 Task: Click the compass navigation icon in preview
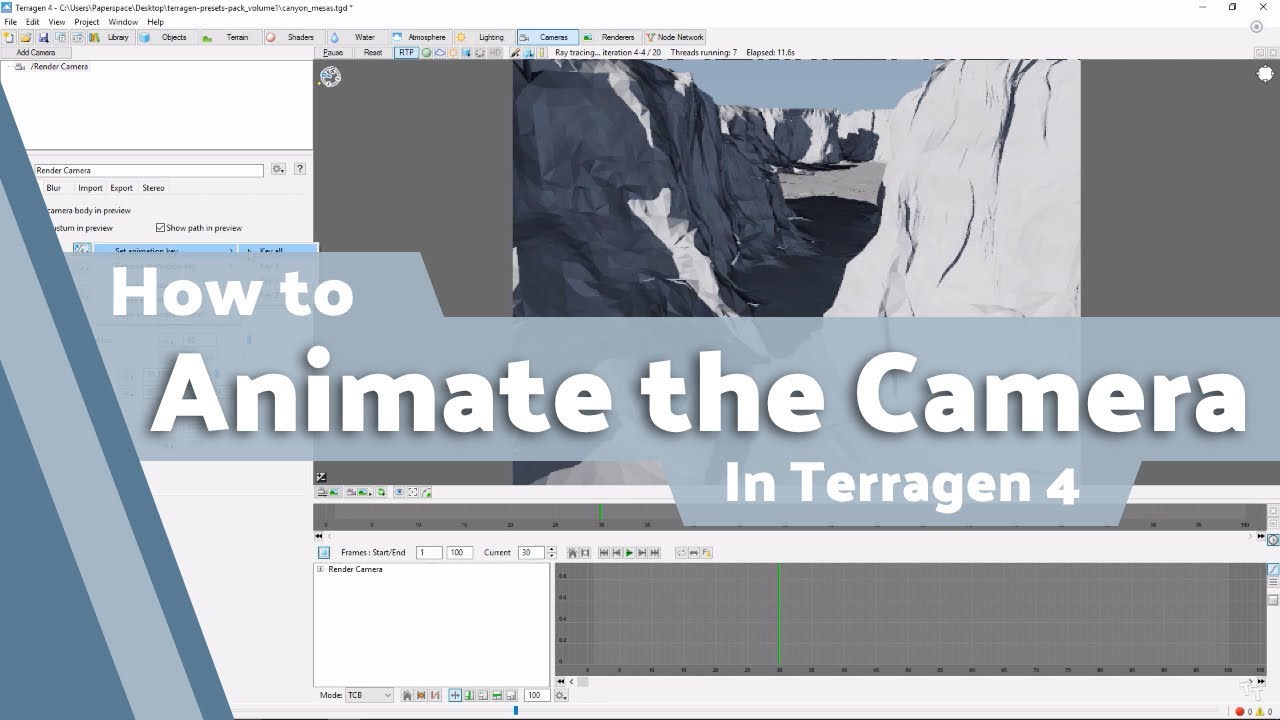tap(331, 77)
